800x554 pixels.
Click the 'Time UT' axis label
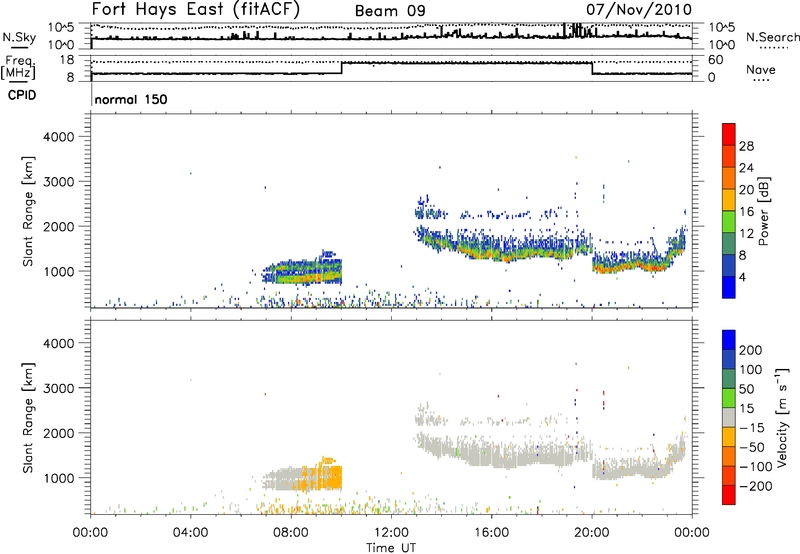point(391,548)
